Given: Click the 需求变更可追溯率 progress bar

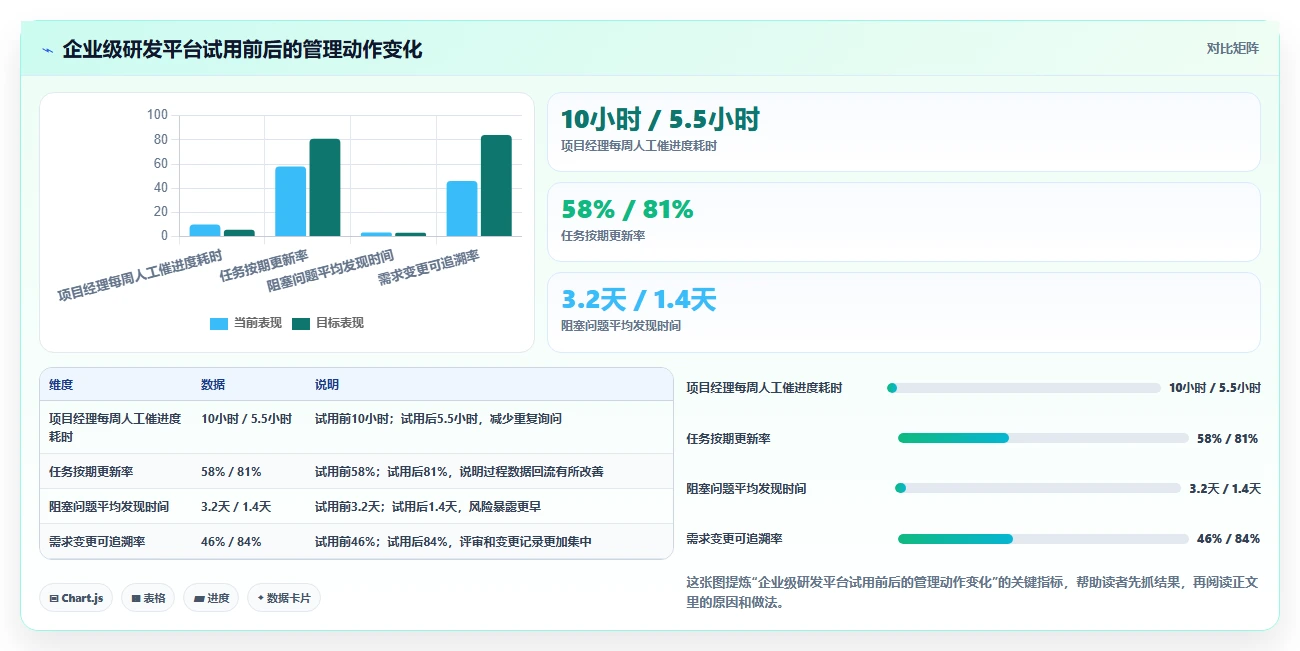Looking at the screenshot, I should [1043, 539].
